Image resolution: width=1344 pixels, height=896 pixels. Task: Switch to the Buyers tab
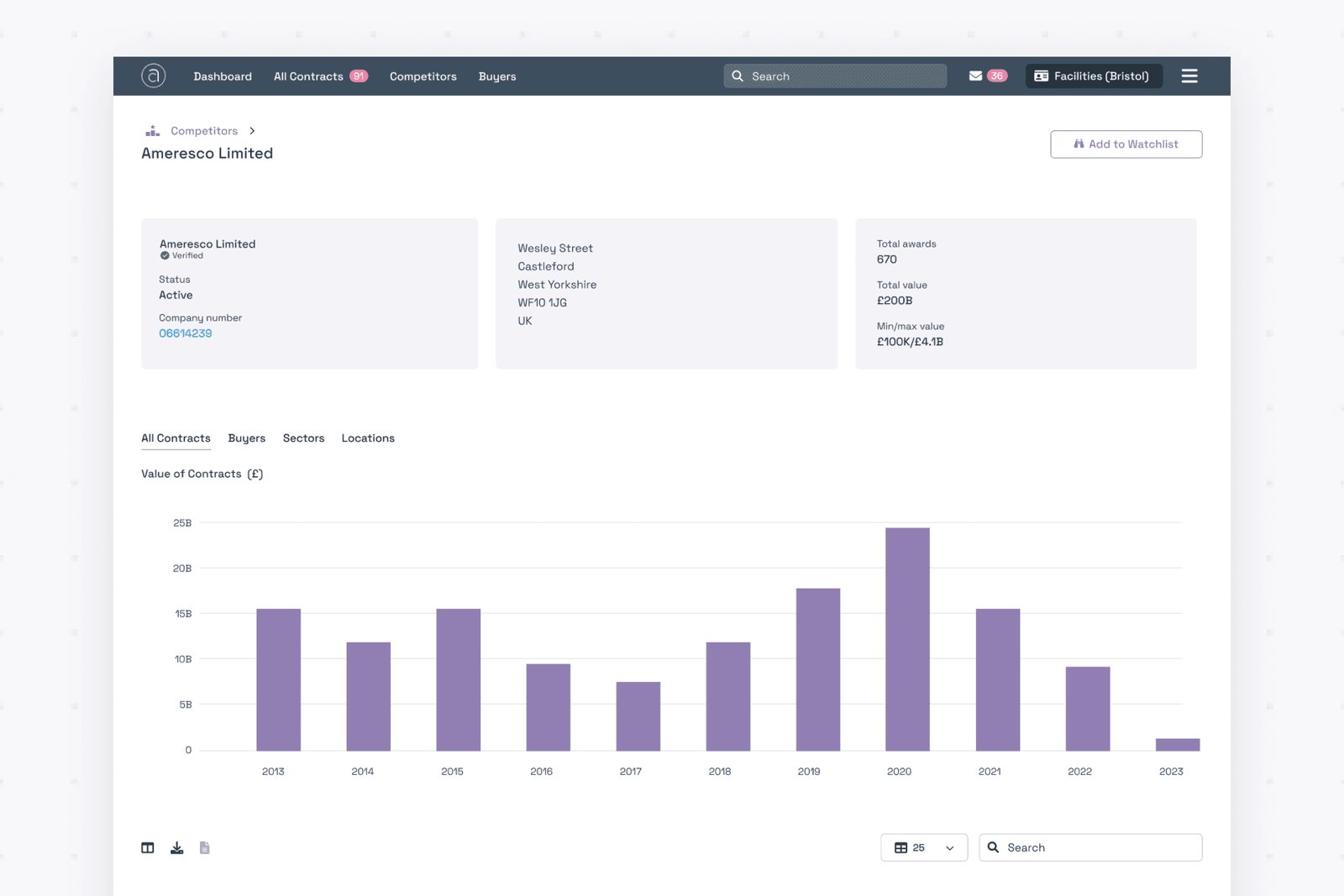tap(247, 438)
